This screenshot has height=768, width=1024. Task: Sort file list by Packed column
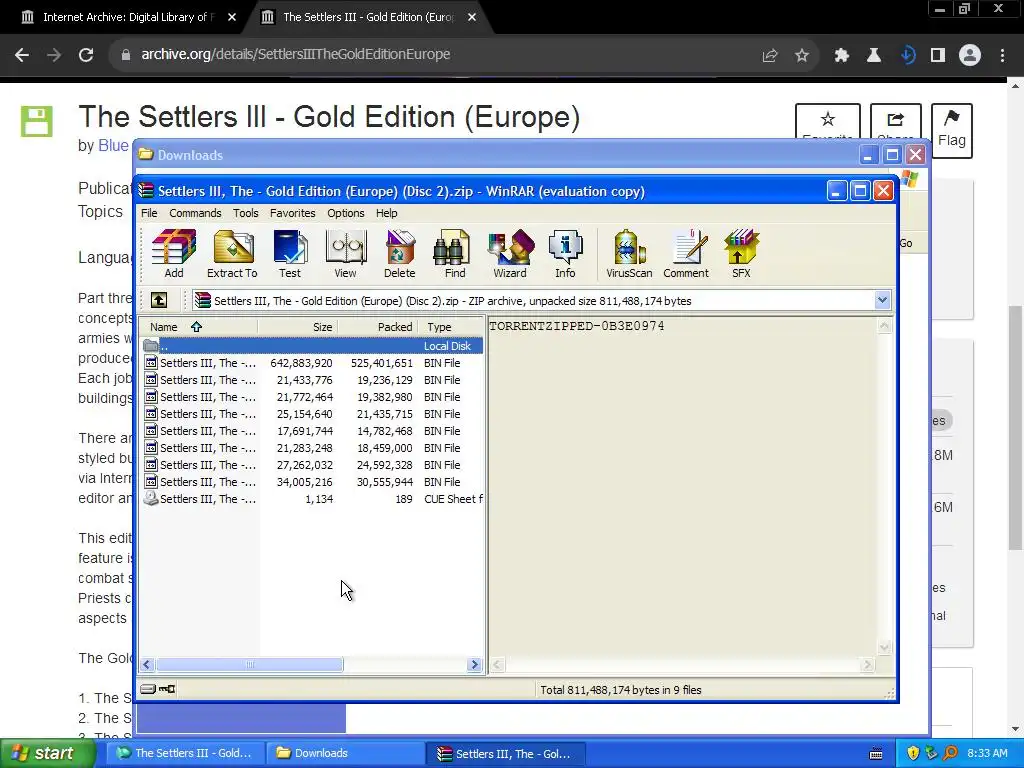[x=378, y=327]
